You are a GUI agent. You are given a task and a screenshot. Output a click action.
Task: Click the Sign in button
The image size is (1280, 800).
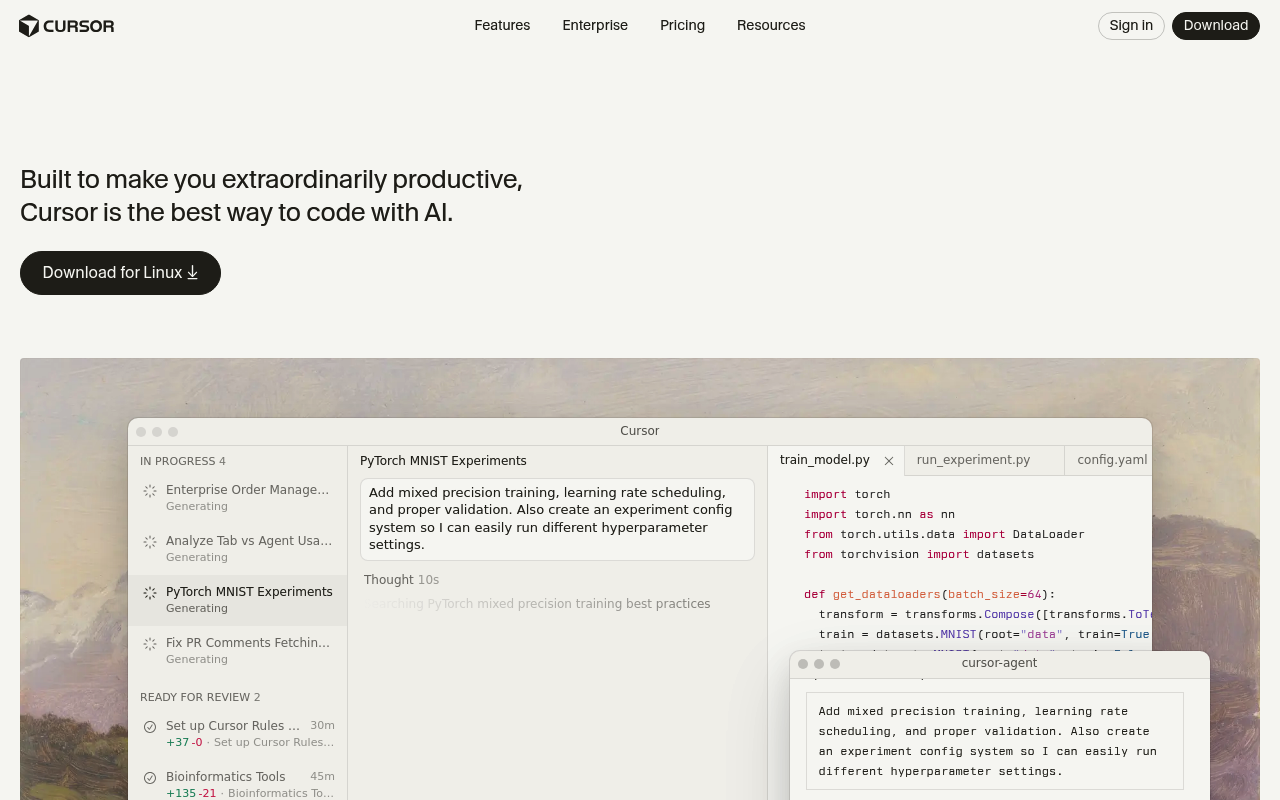[x=1131, y=26]
